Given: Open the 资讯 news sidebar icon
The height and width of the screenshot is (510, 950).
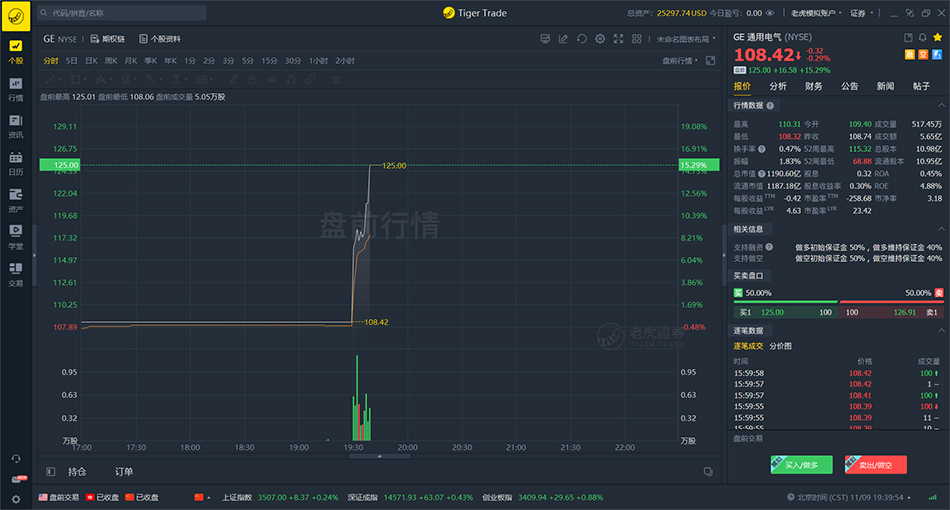Looking at the screenshot, I should point(16,126).
